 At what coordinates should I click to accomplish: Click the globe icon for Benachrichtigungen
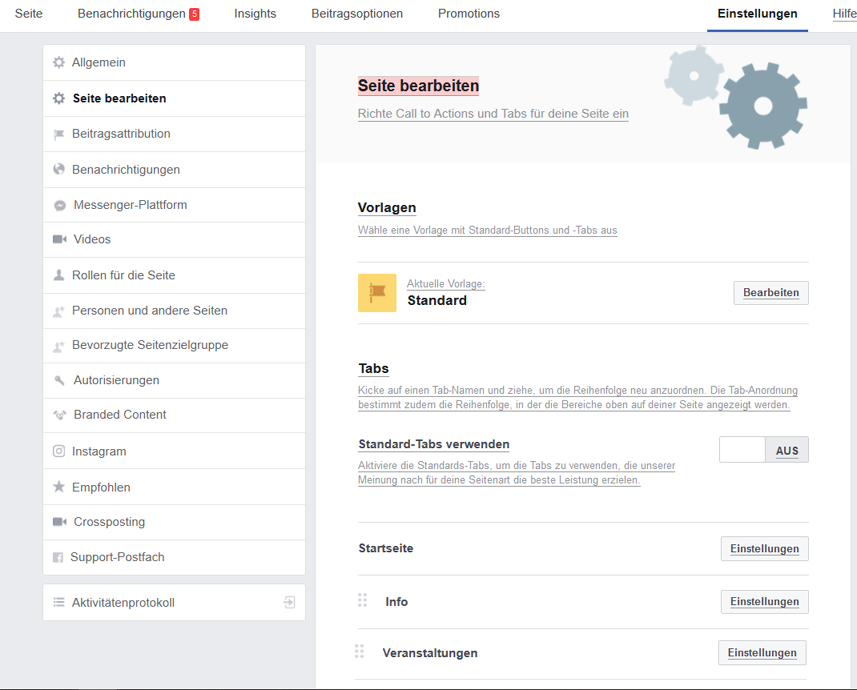point(58,169)
